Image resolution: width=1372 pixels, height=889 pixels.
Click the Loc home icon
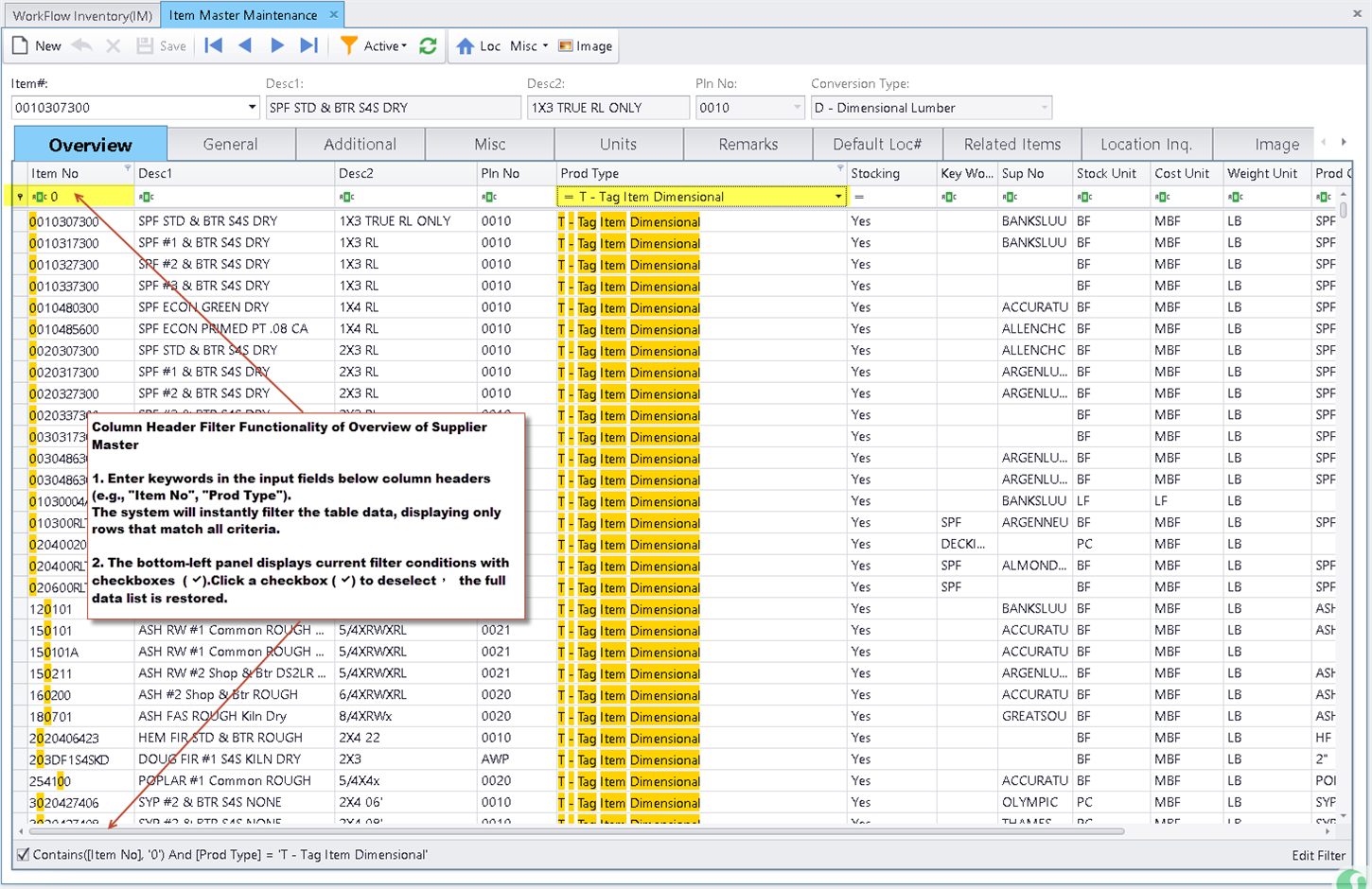(x=466, y=45)
